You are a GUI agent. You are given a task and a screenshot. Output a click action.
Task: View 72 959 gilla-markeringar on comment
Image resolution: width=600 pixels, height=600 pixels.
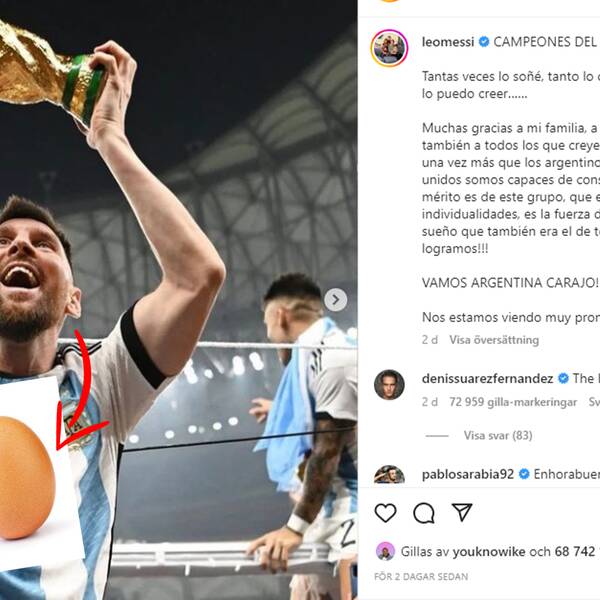513,402
